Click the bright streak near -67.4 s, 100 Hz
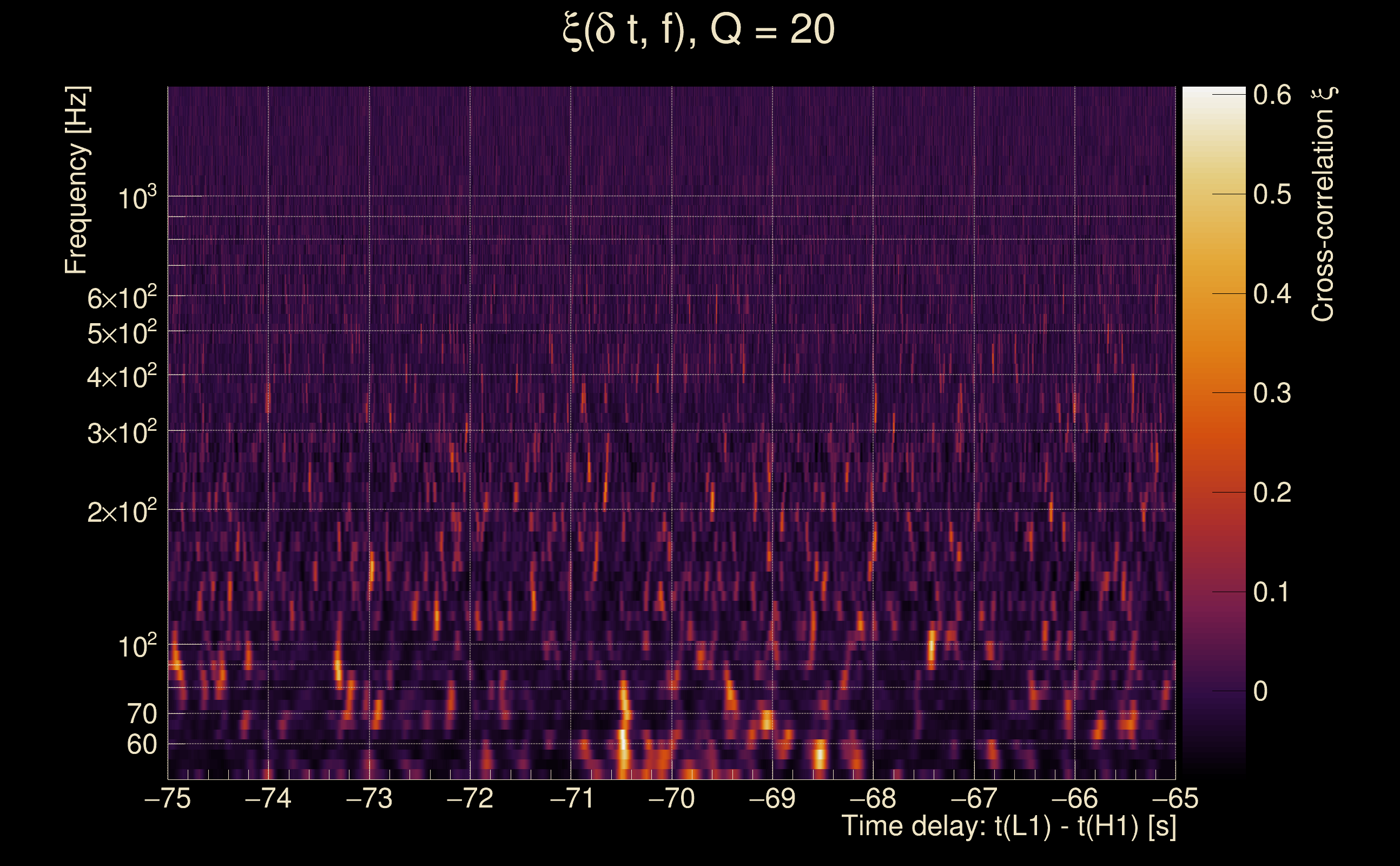Viewport: 1400px width, 866px height. pyautogui.click(x=932, y=647)
